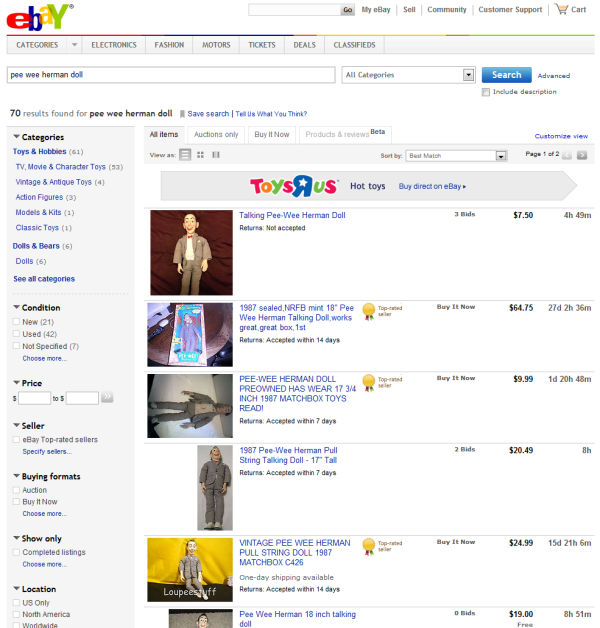Click the eBay logo
Image resolution: width=600 pixels, height=628 pixels.
pos(40,17)
